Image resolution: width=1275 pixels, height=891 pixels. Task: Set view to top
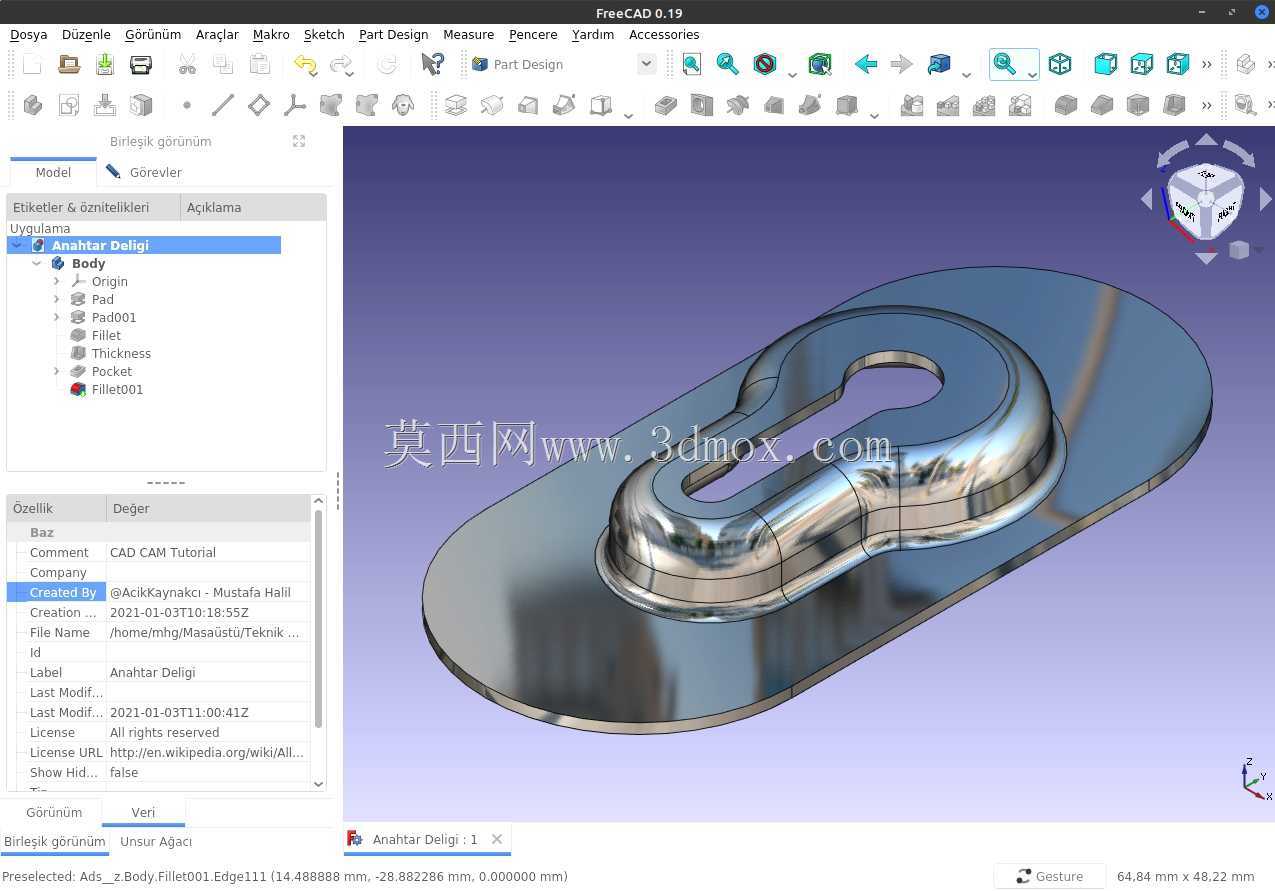pyautogui.click(x=1141, y=65)
